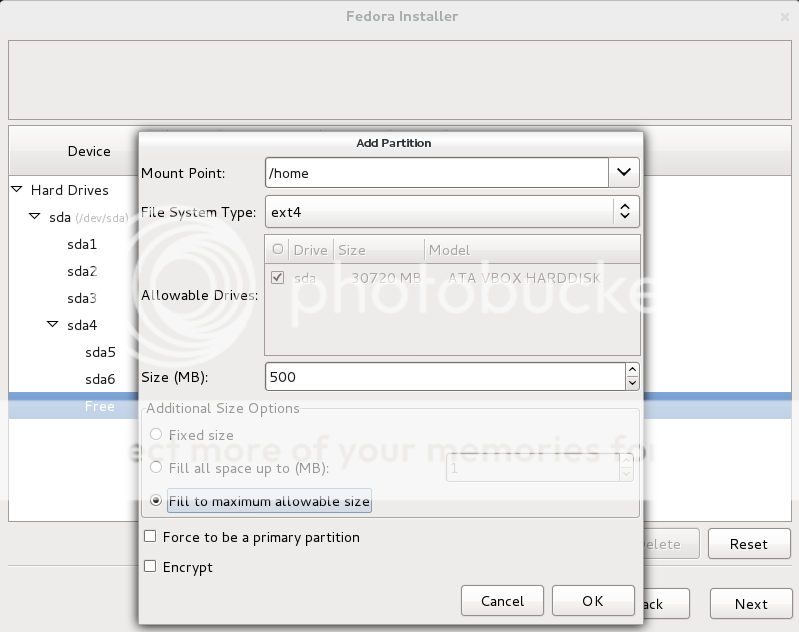Select the Fixed size radio button

pyautogui.click(x=156, y=434)
